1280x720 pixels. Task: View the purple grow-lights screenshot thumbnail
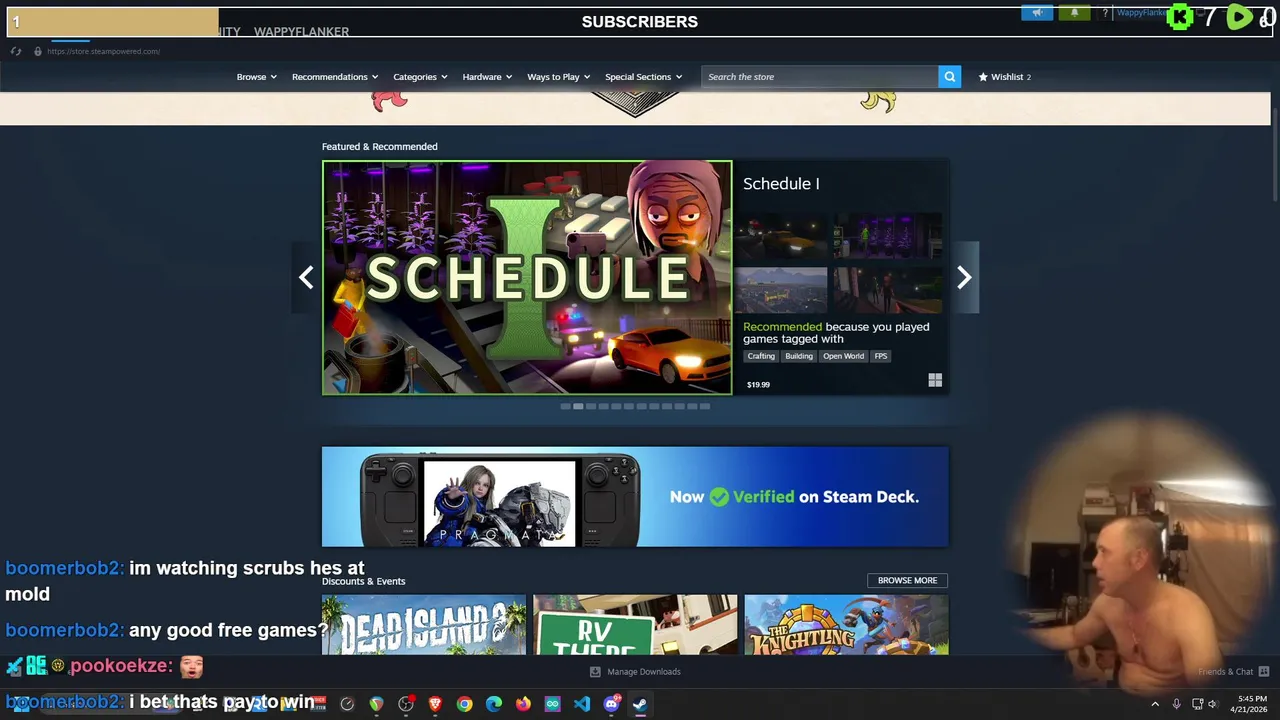(888, 236)
